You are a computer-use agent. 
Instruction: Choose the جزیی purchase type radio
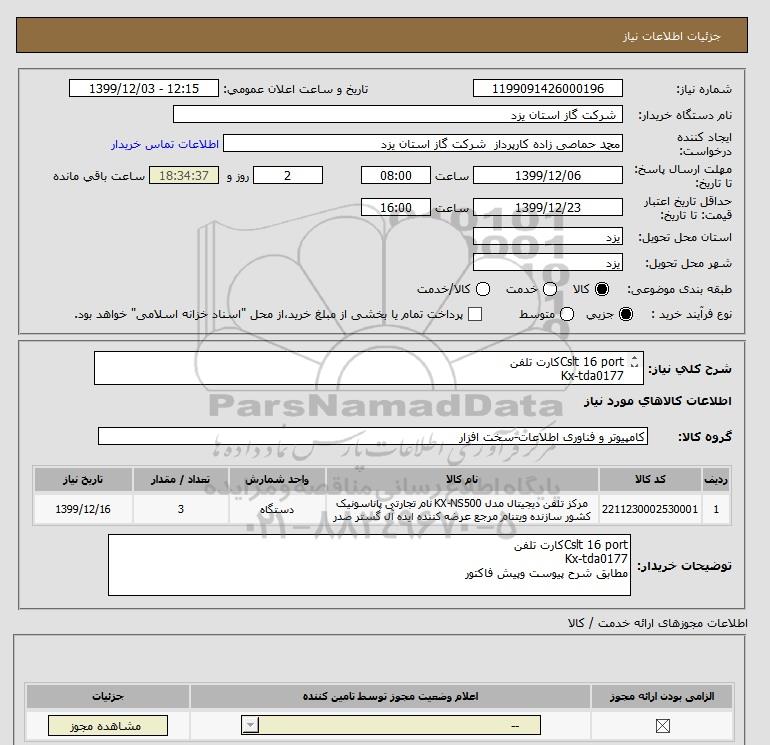(x=626, y=314)
